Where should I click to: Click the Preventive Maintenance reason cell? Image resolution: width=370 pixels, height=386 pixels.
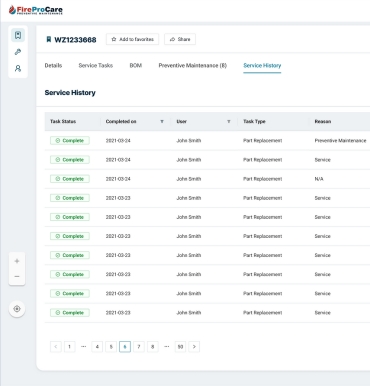pos(340,141)
